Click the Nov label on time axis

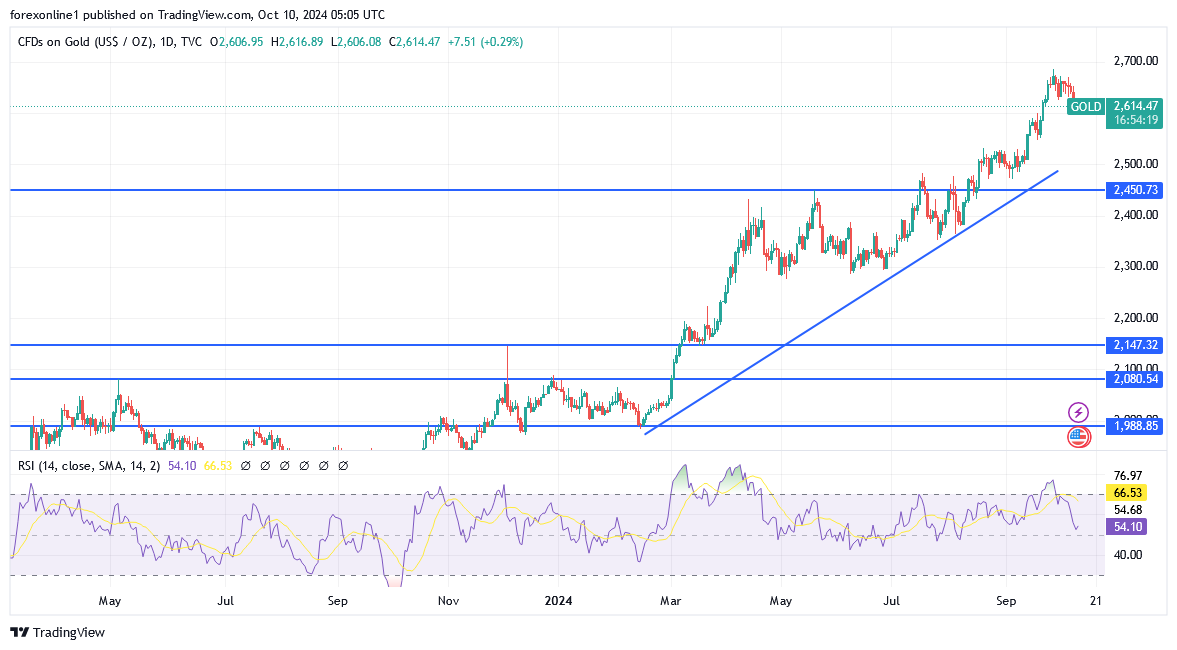coord(447,601)
